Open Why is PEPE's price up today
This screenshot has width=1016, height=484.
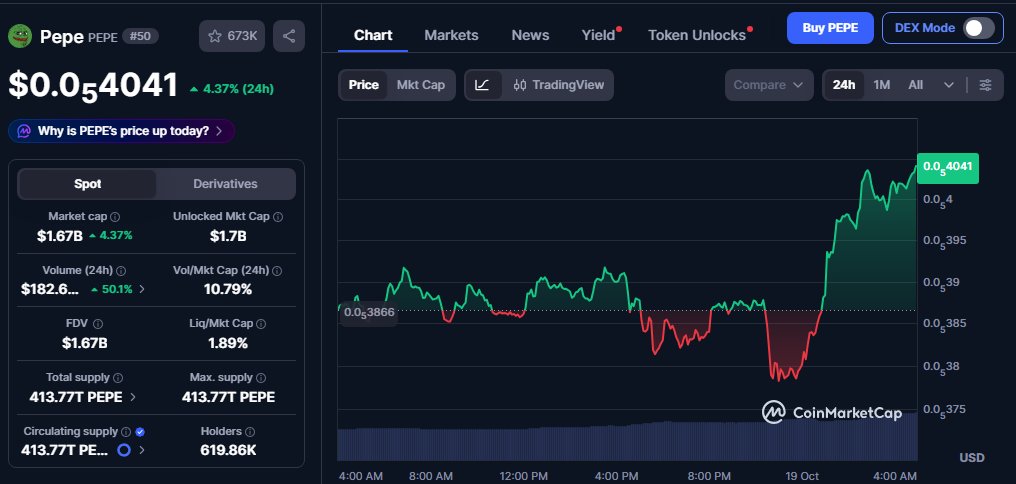[122, 132]
